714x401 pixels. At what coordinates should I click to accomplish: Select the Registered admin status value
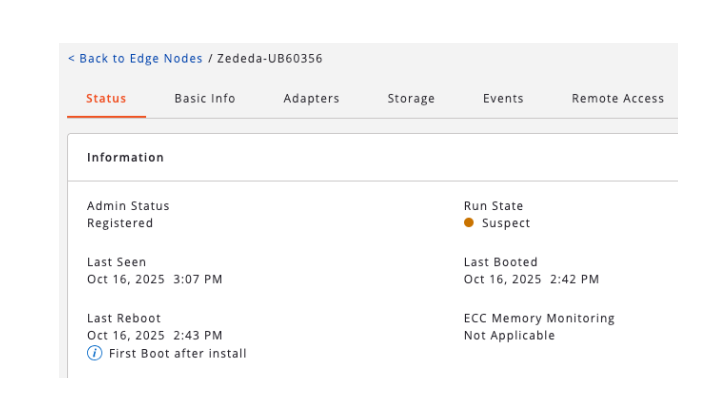pos(120,224)
